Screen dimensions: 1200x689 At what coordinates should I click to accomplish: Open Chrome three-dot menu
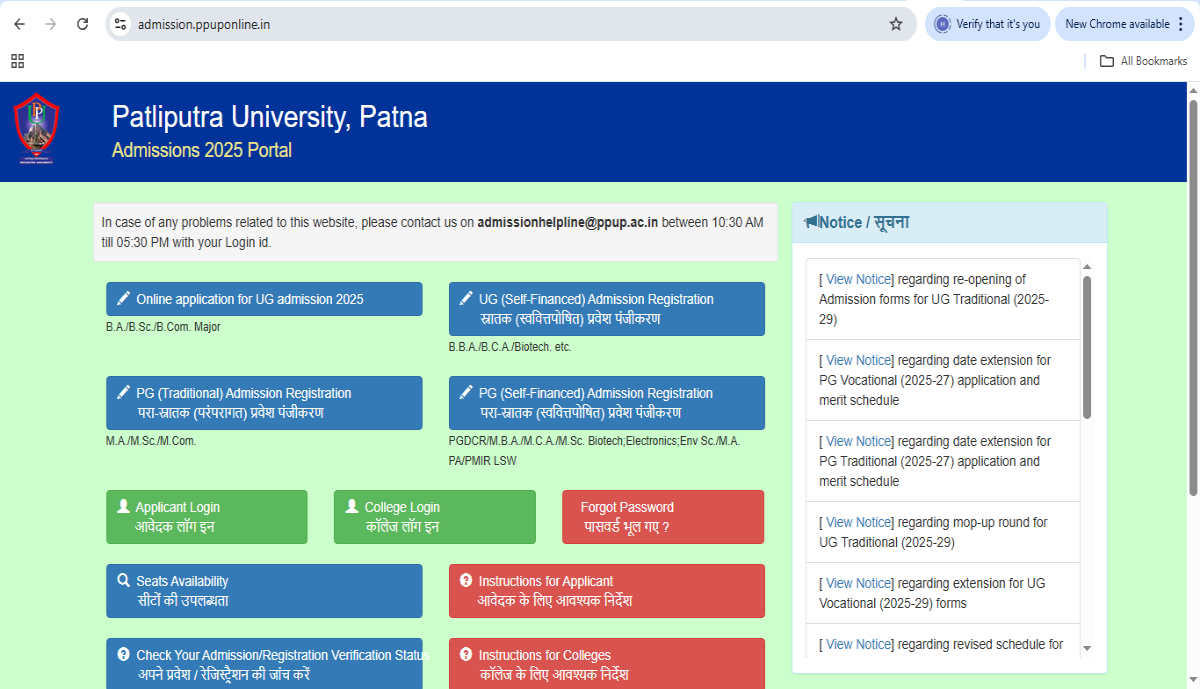(1181, 24)
